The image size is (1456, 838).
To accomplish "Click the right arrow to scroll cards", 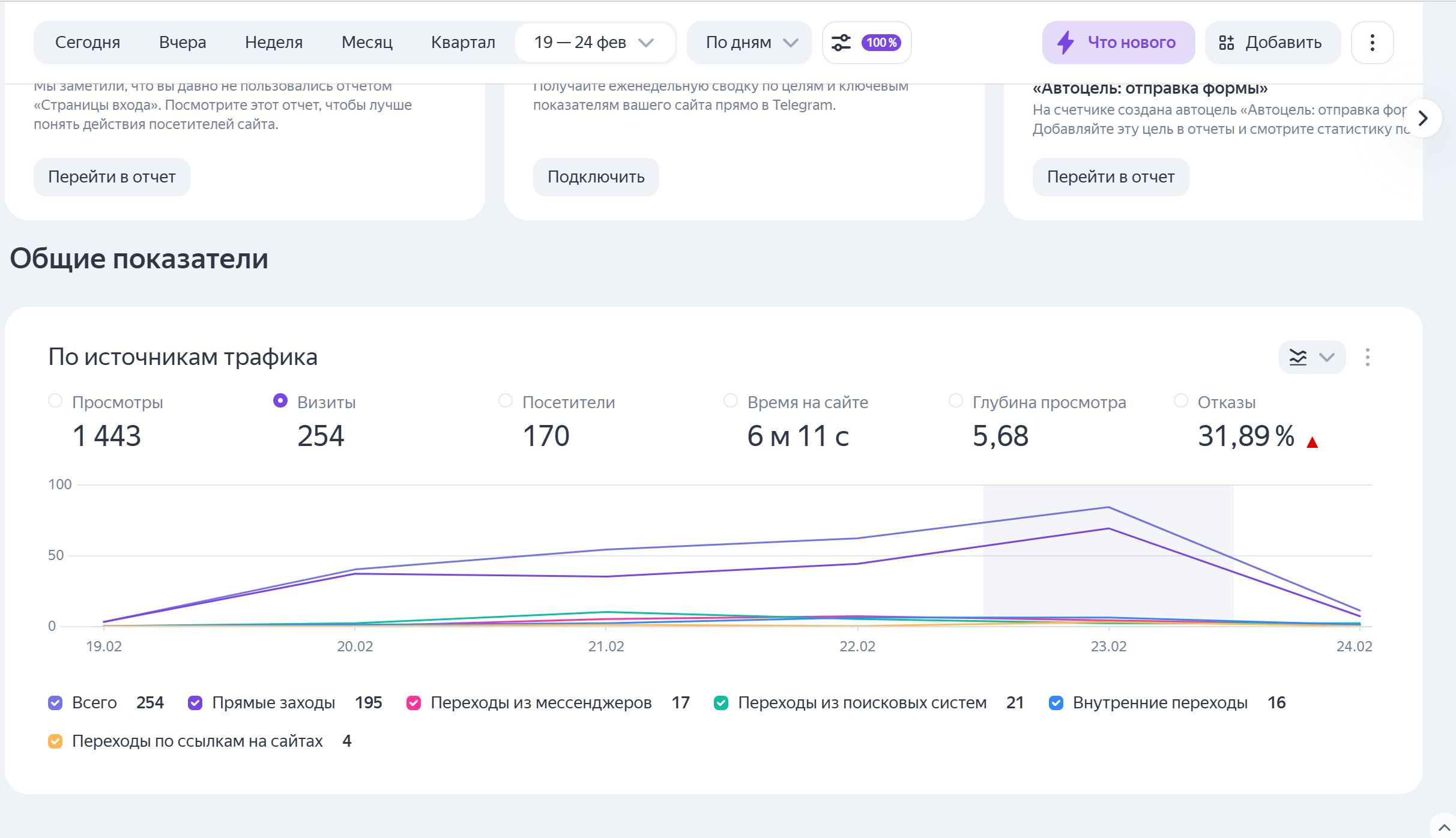I will (x=1422, y=119).
